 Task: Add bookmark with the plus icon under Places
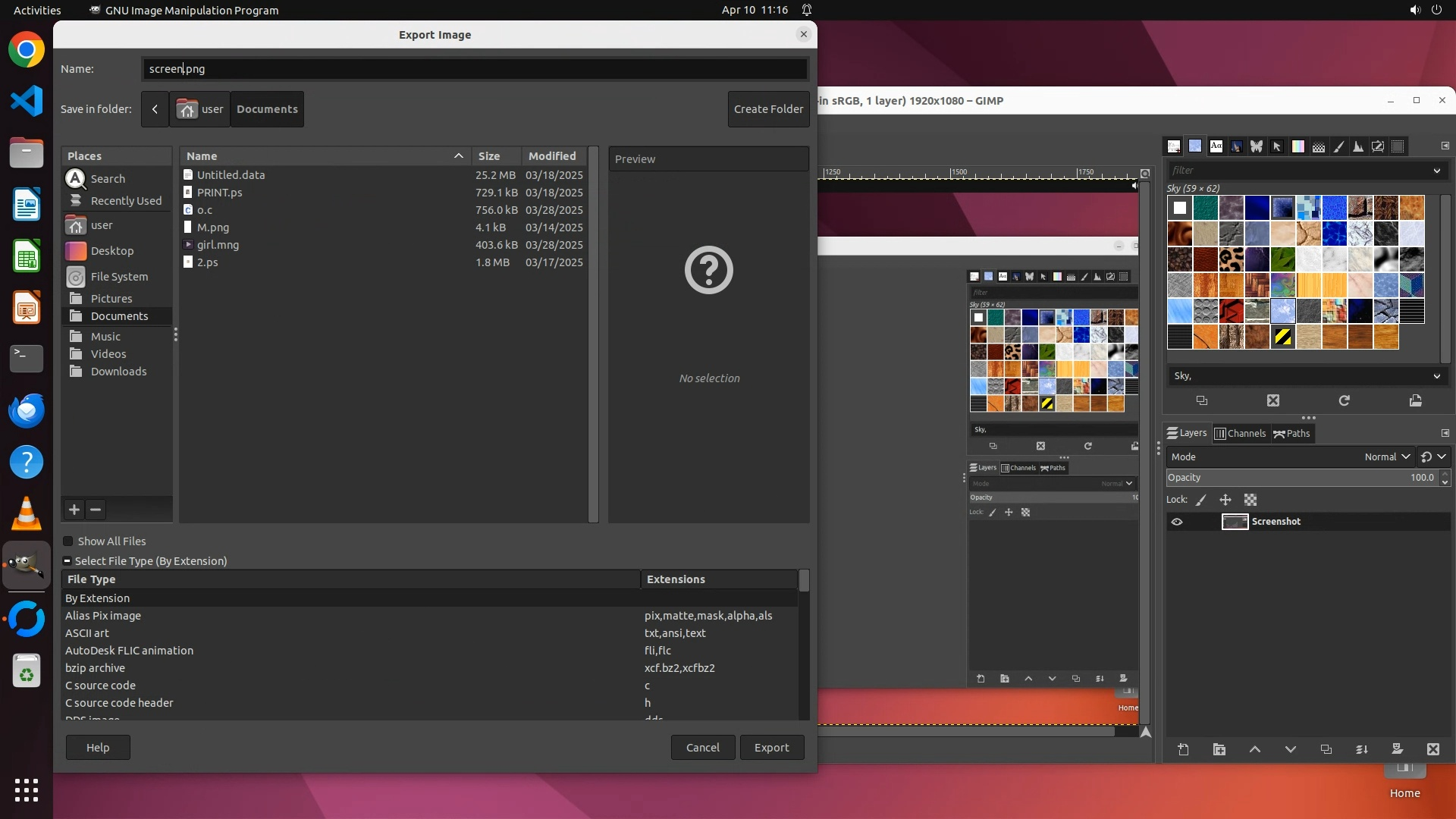74,510
